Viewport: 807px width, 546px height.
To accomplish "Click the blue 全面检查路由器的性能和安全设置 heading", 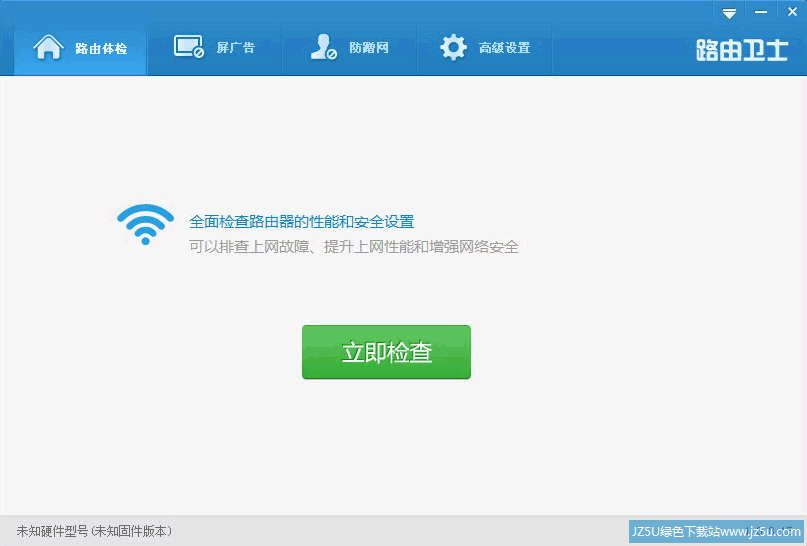I will [301, 221].
